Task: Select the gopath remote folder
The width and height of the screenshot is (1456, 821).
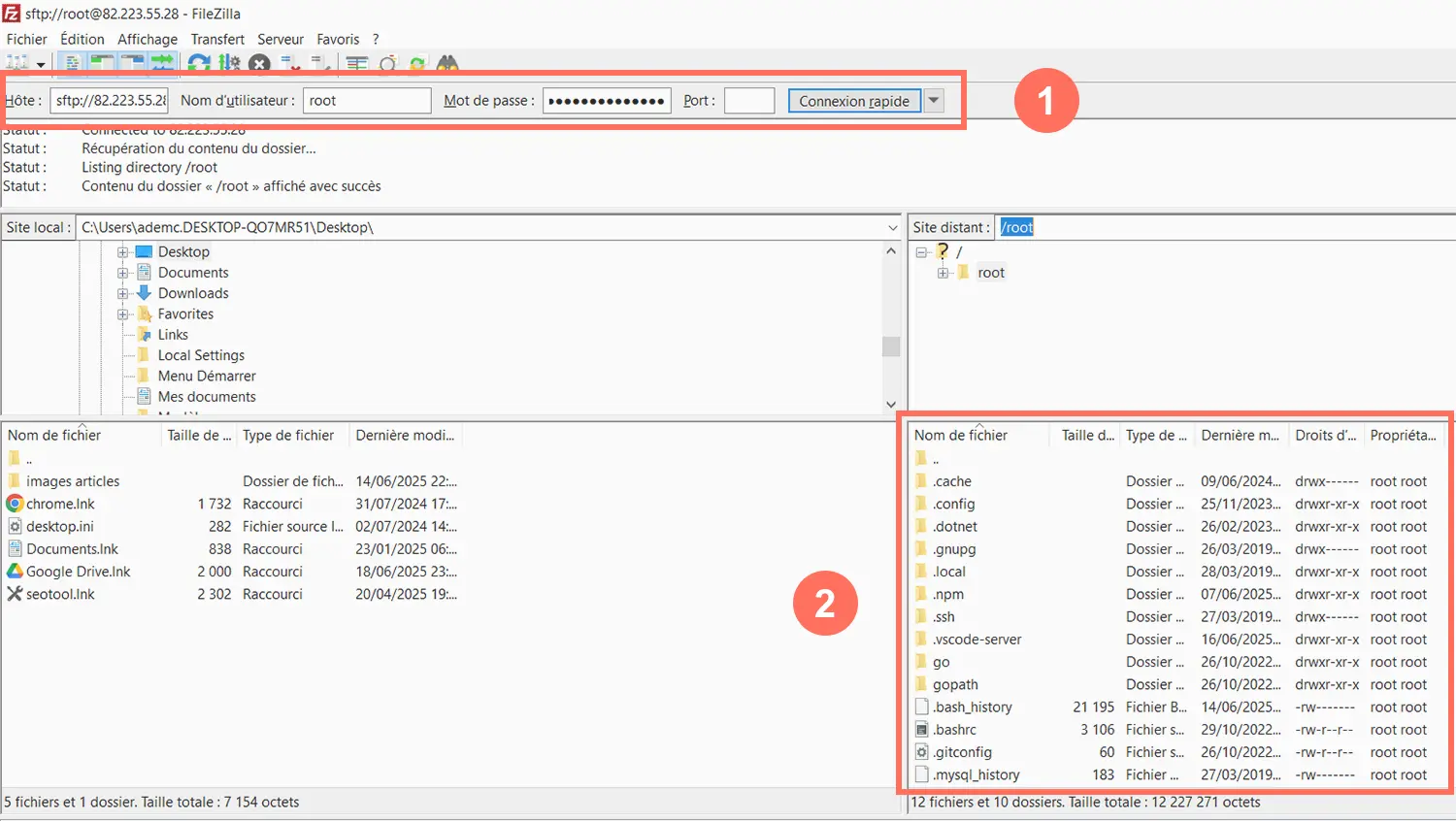Action: tap(955, 685)
